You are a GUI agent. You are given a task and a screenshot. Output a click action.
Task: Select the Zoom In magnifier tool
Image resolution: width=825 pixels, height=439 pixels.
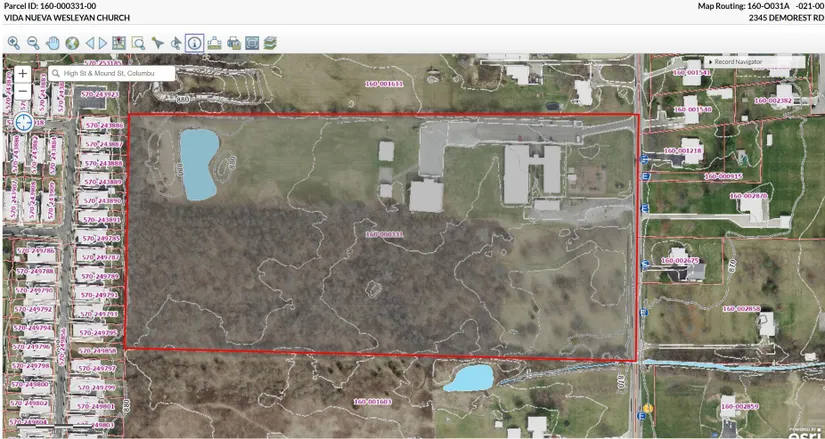14,43
